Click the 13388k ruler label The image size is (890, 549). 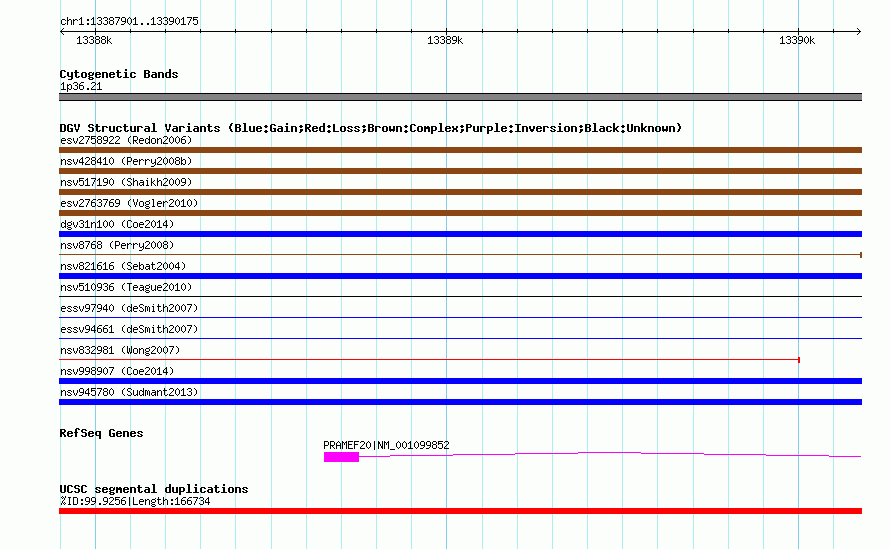tap(94, 40)
